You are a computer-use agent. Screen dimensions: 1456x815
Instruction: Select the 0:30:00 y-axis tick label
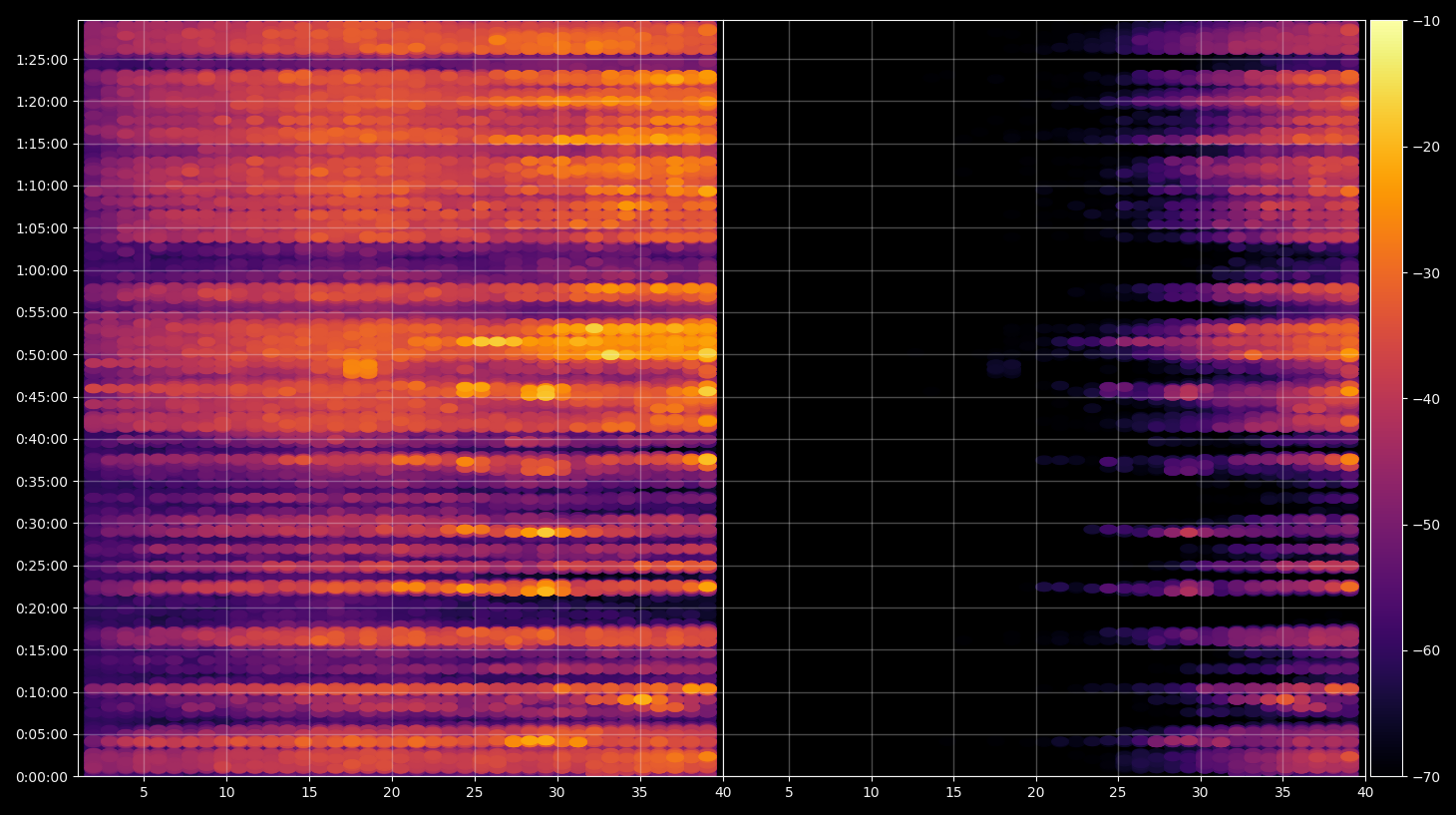click(x=42, y=524)
